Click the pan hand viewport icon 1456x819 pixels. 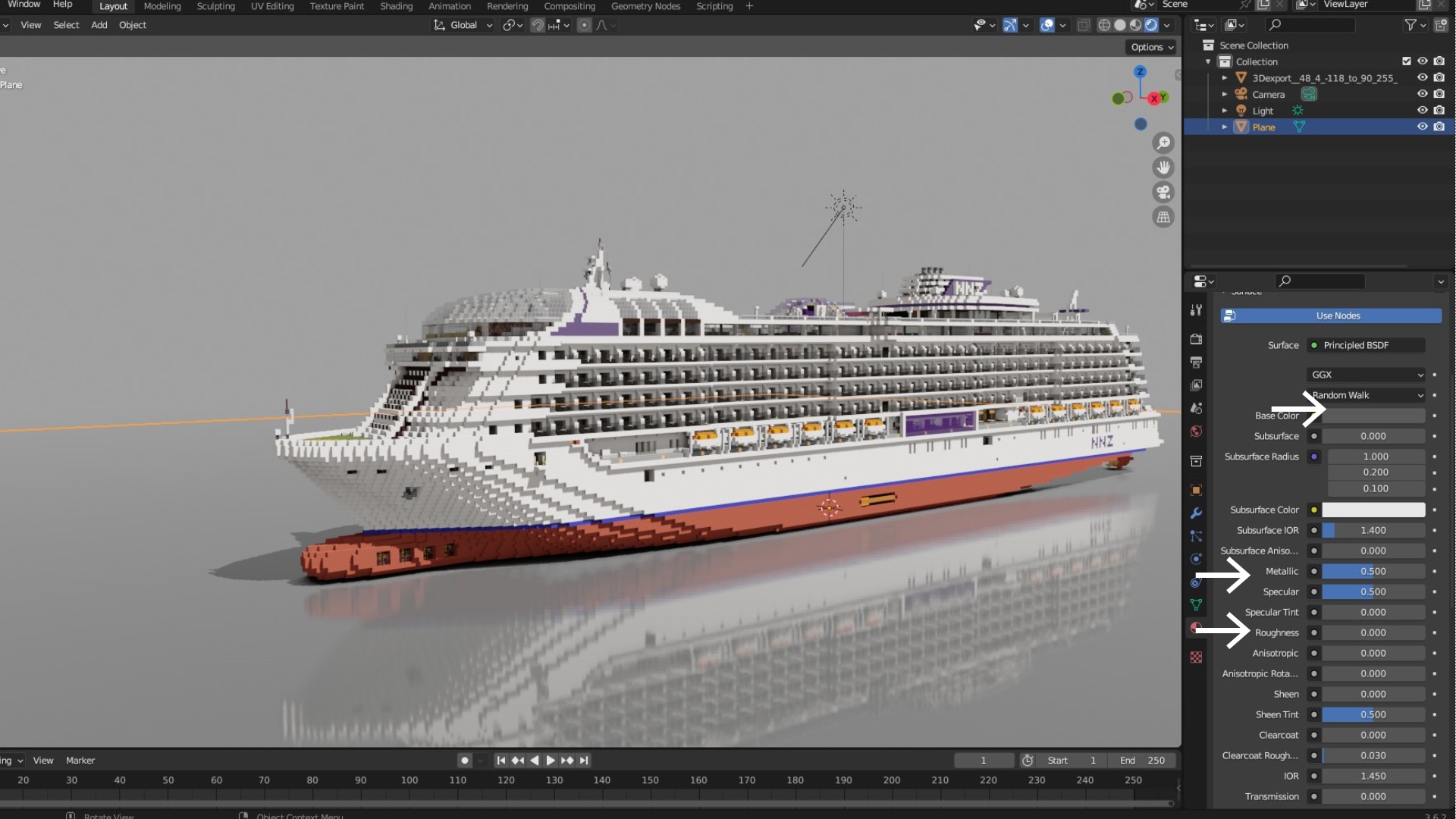coord(1163,167)
